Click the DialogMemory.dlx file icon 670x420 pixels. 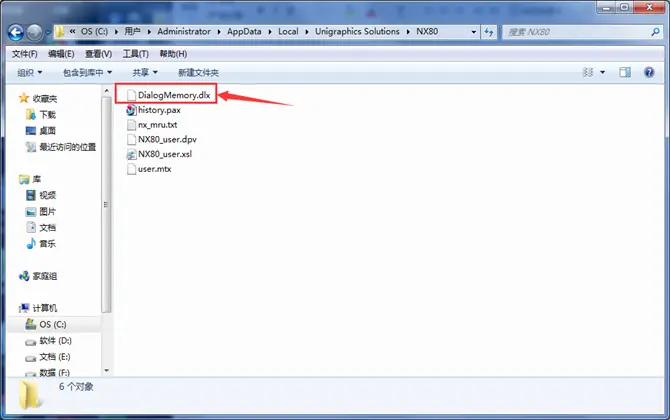[131, 96]
